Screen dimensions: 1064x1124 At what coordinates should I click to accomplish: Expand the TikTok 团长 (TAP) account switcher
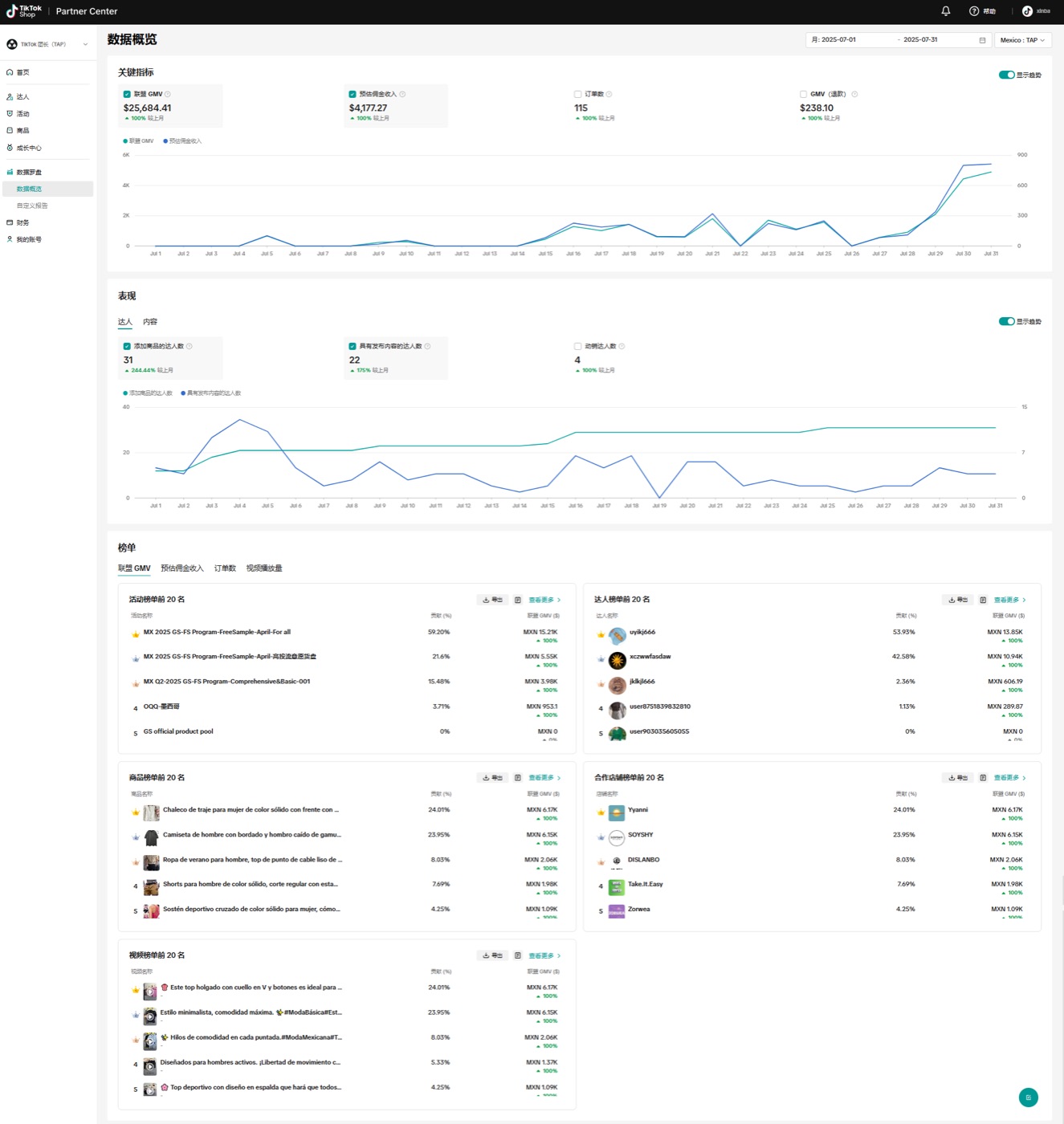click(47, 44)
